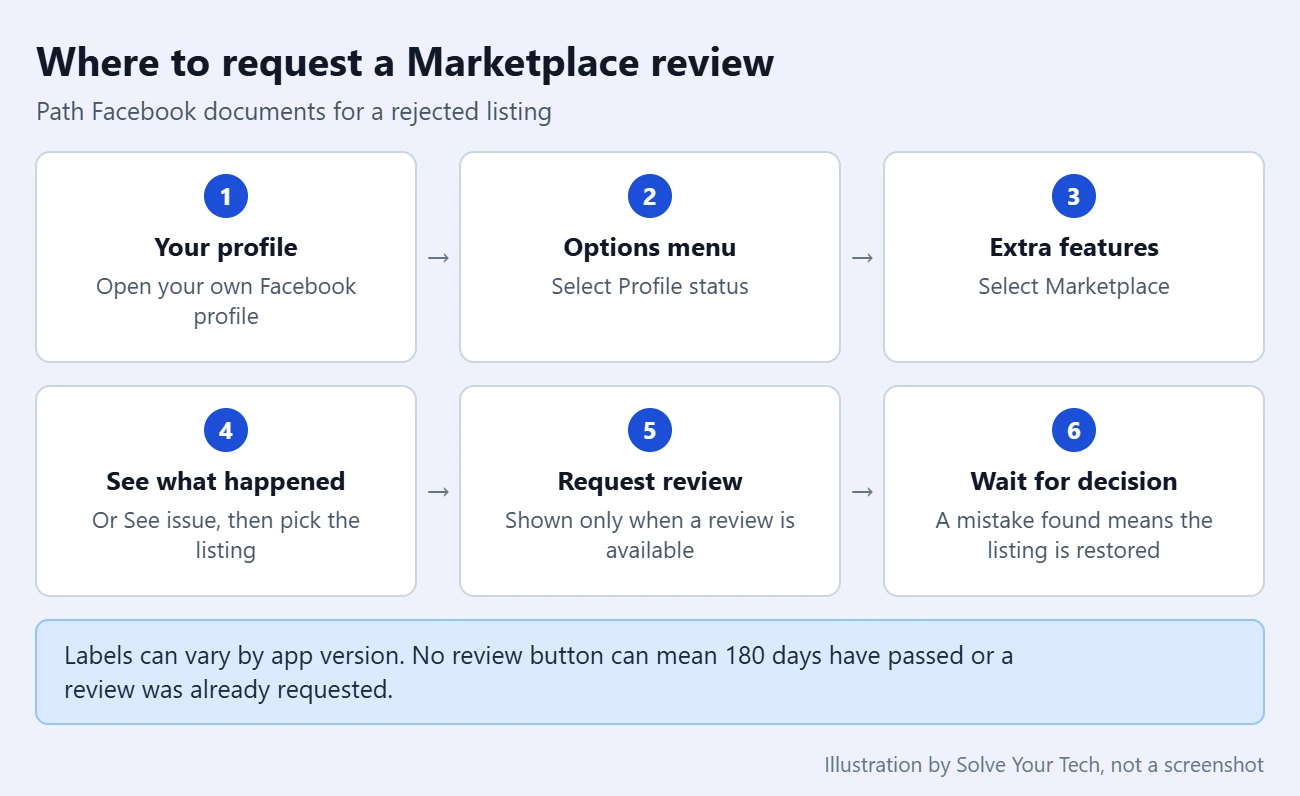Select the "Request review" heading
This screenshot has height=796, width=1300.
650,481
